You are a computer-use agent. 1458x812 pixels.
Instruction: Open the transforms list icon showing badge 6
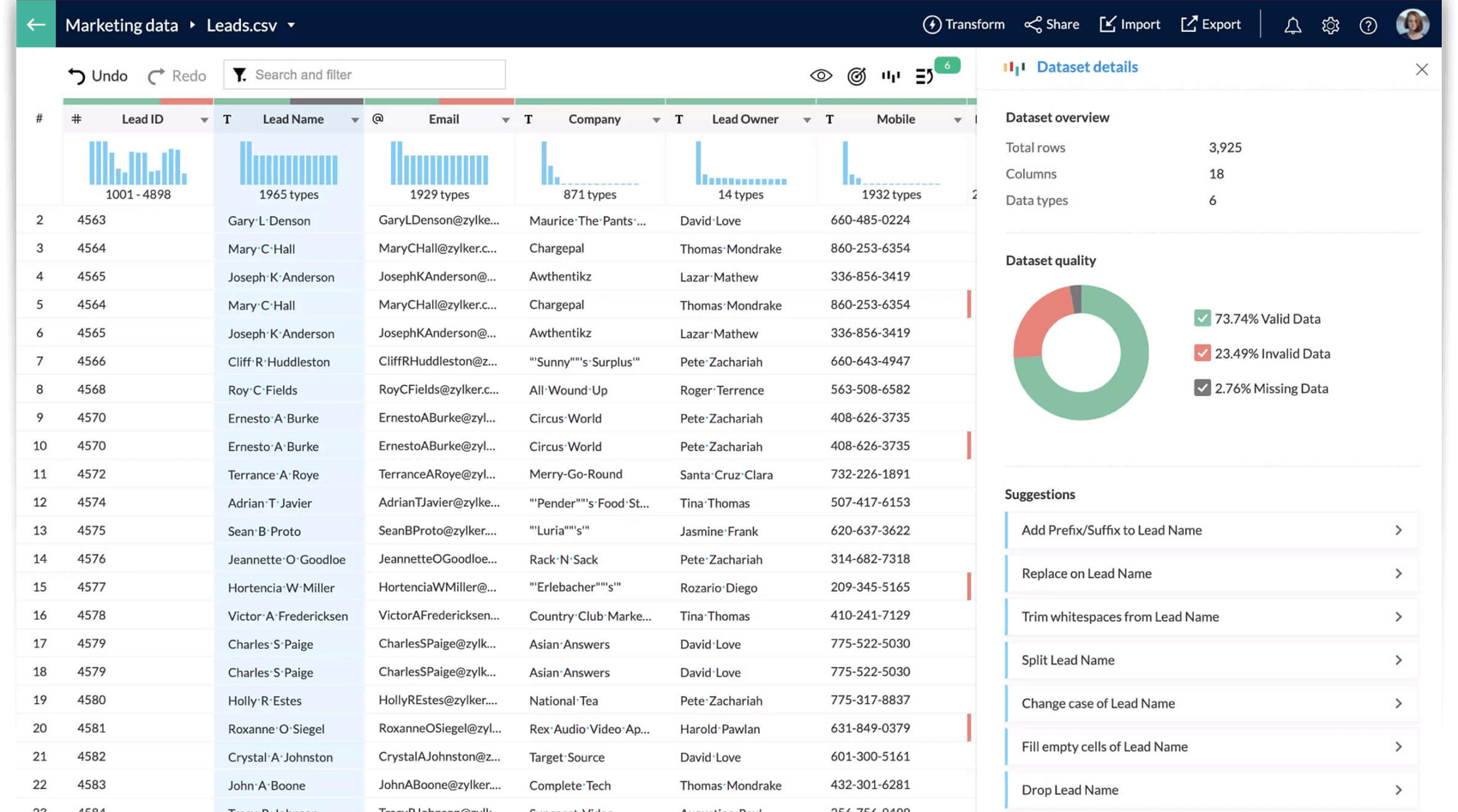pyautogui.click(x=925, y=75)
